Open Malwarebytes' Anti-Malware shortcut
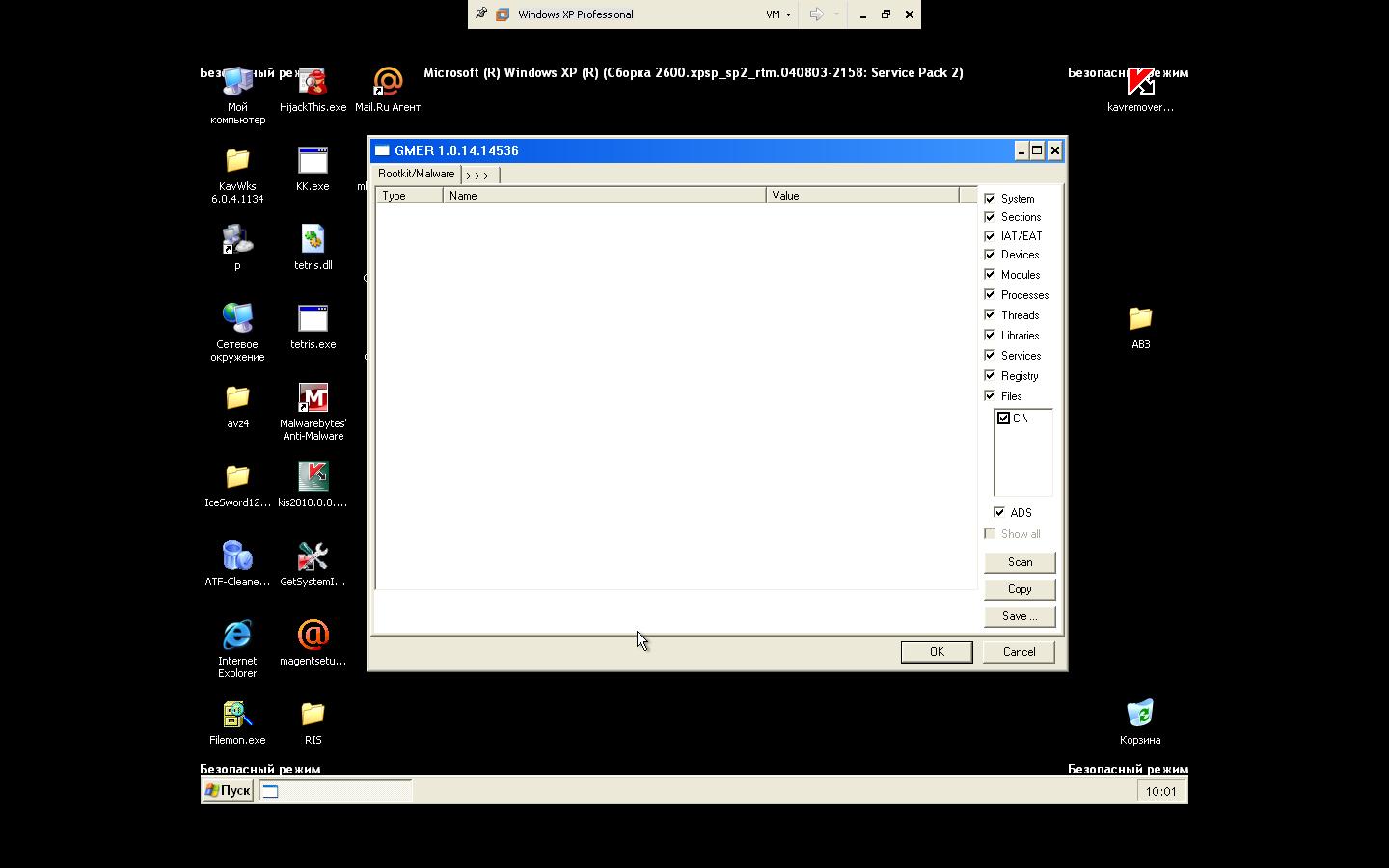The image size is (1389, 868). (x=313, y=398)
